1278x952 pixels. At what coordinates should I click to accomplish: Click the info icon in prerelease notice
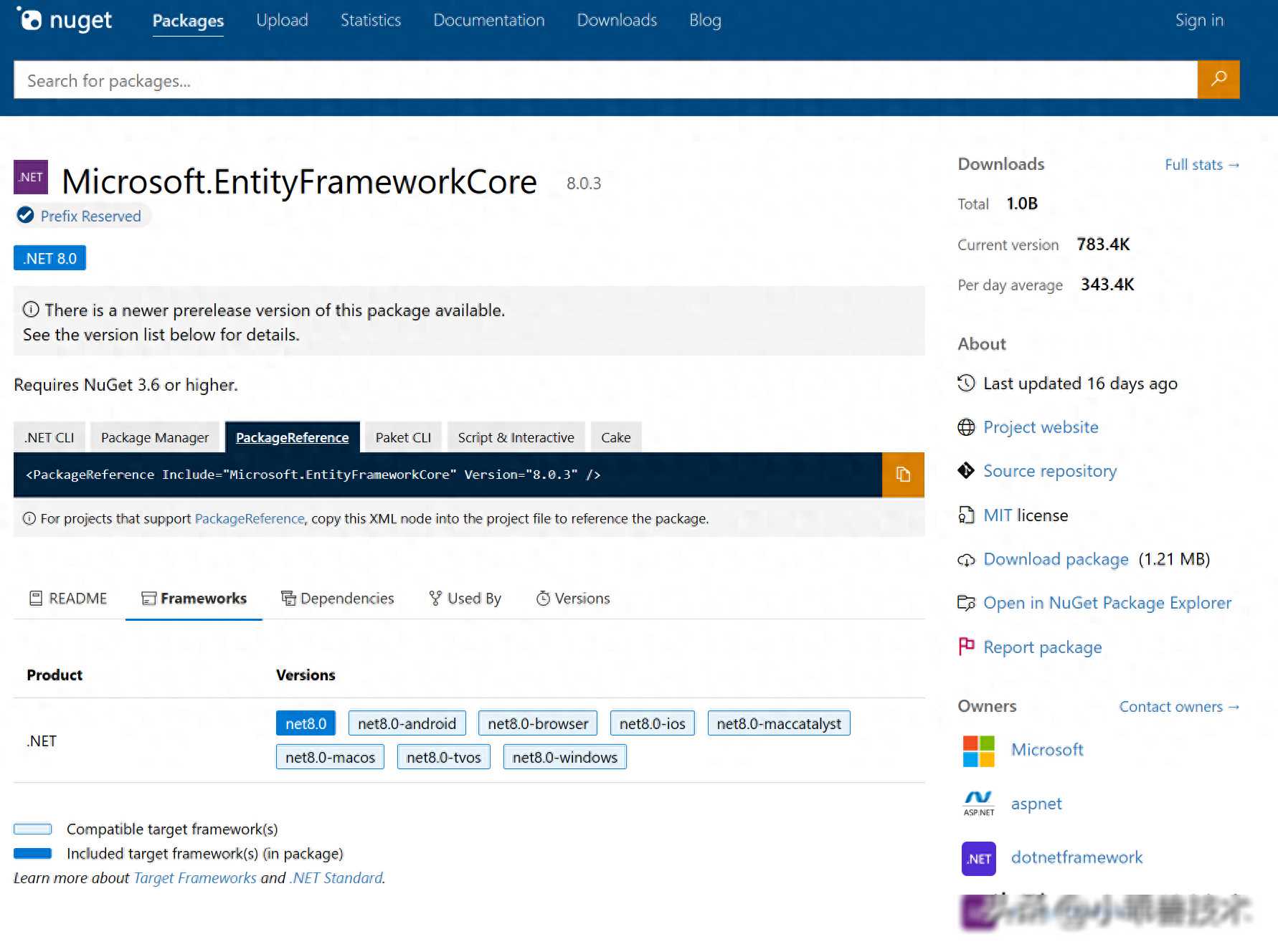tap(31, 310)
